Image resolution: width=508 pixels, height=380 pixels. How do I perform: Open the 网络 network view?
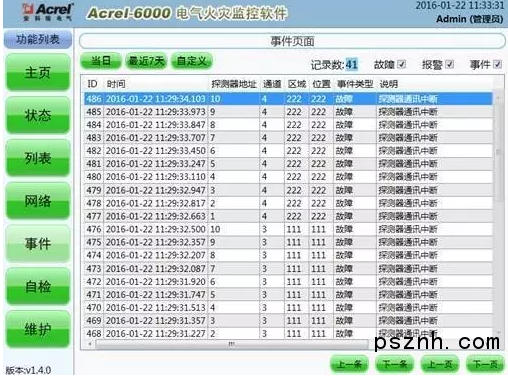pos(38,201)
